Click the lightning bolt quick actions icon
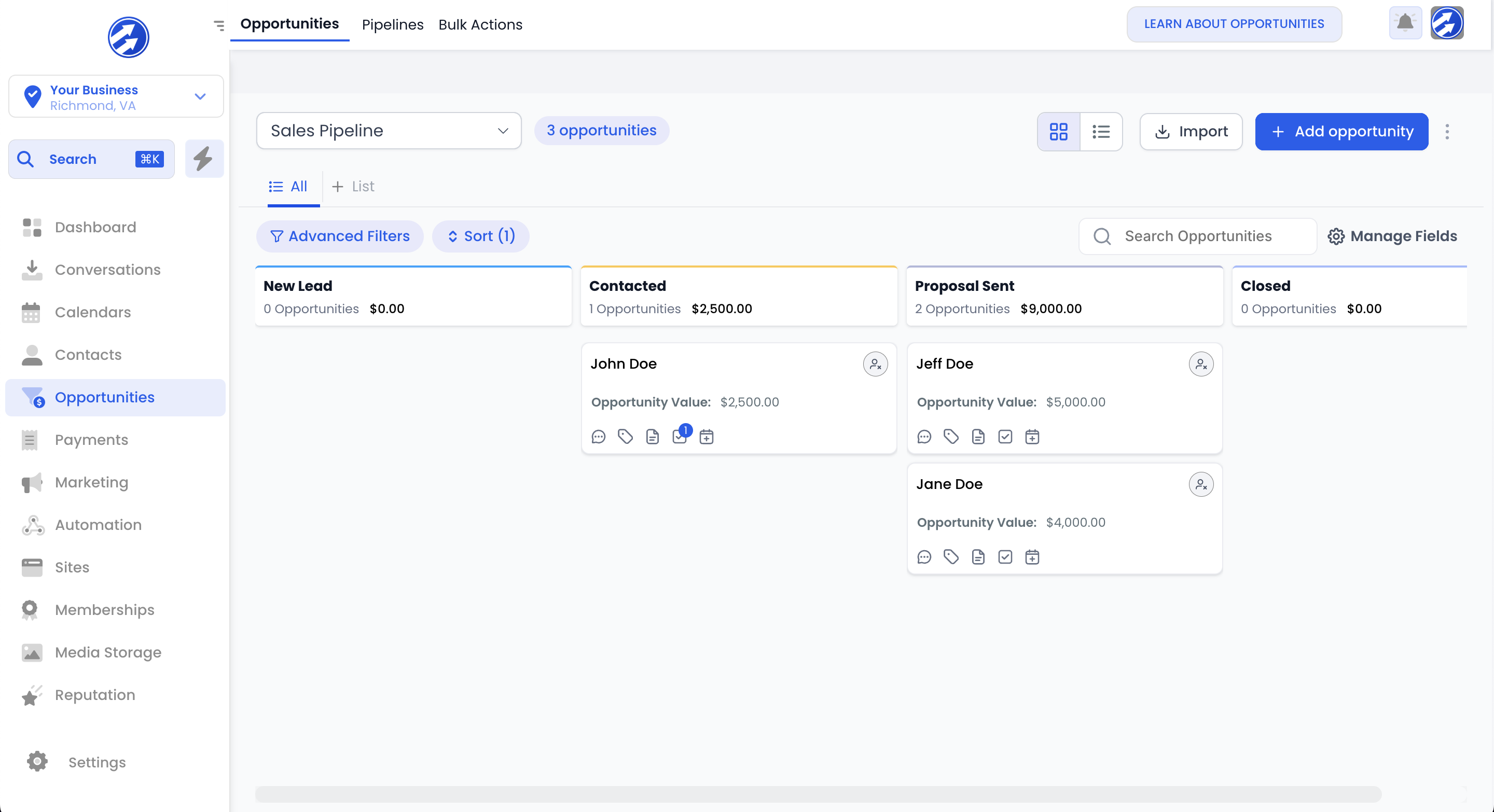1494x812 pixels. [x=203, y=159]
